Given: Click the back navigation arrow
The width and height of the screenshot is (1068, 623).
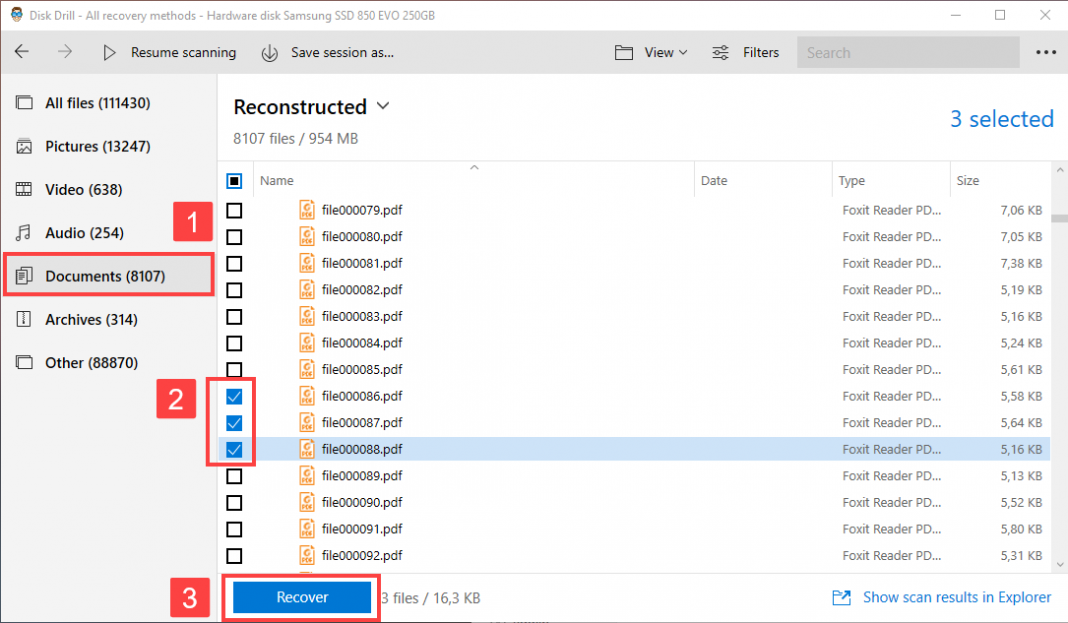Looking at the screenshot, I should (21, 52).
